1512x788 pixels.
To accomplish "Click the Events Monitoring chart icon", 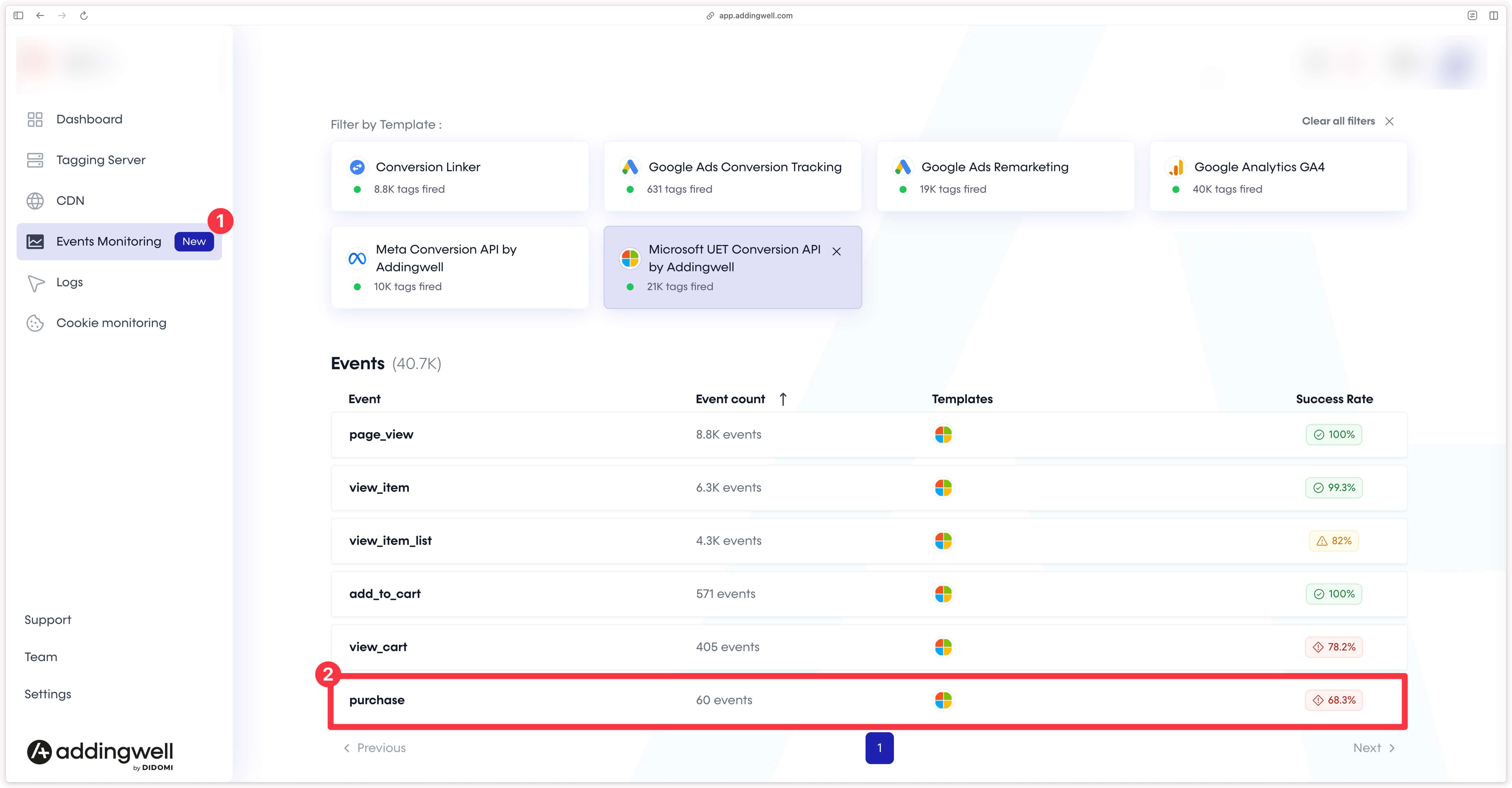I will [x=35, y=241].
